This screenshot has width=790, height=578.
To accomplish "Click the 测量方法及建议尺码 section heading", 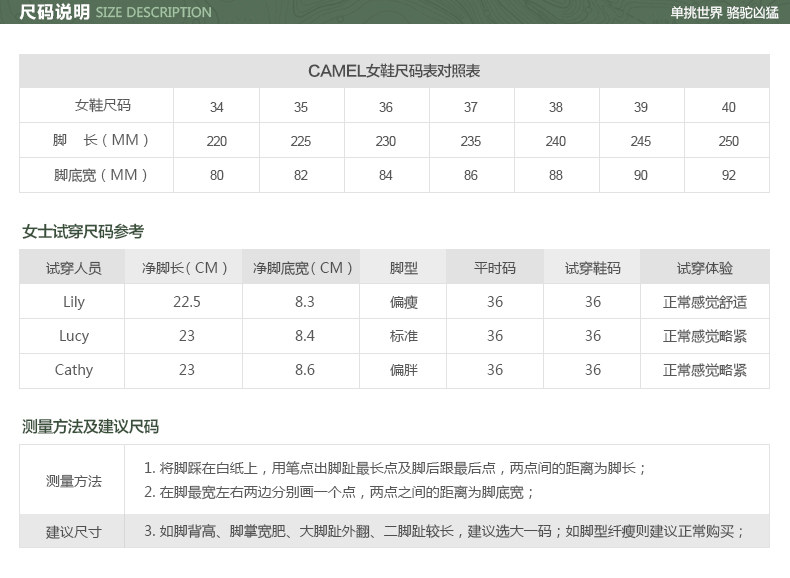I will click(x=90, y=427).
